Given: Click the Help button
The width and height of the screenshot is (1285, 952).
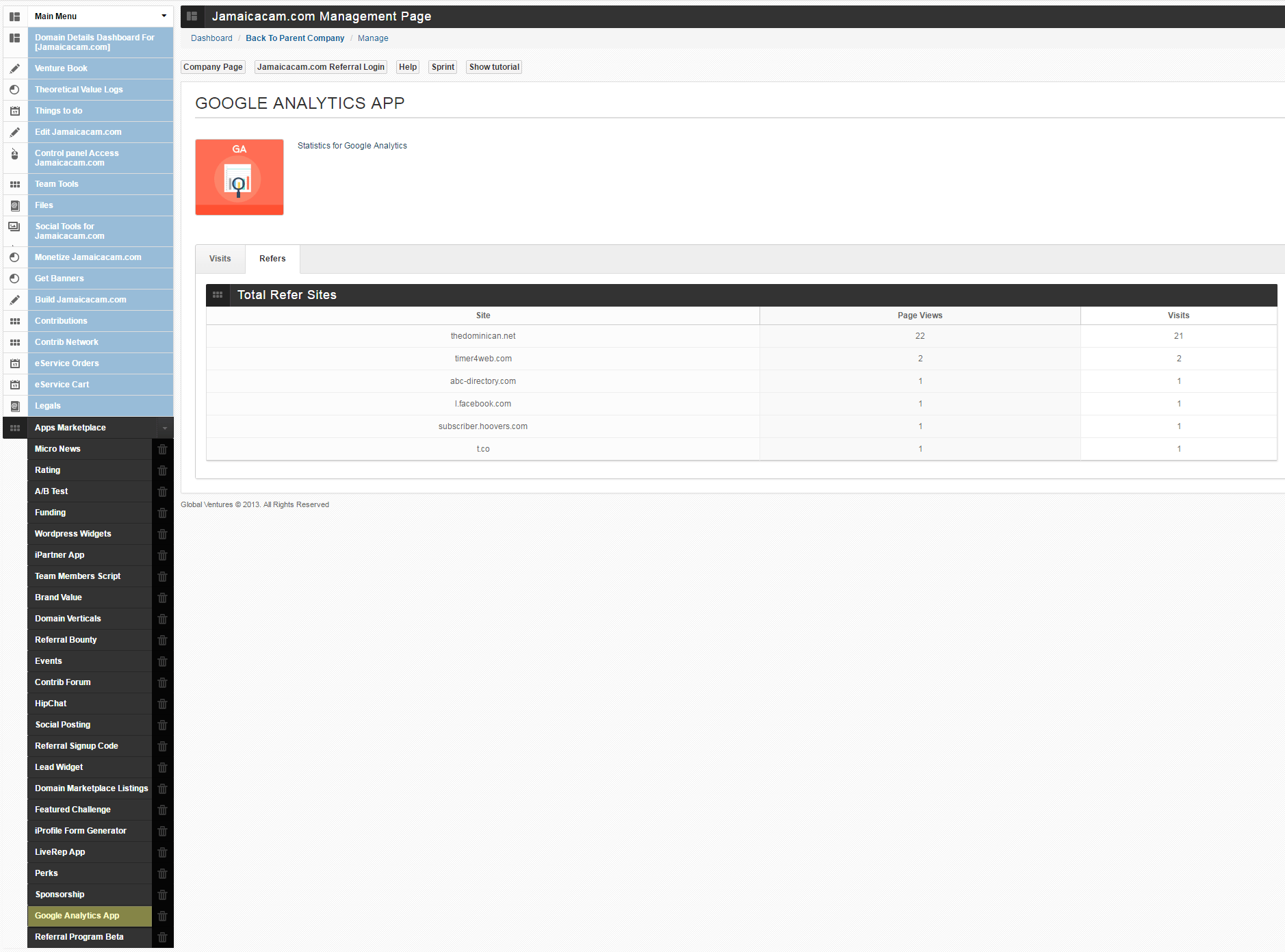Looking at the screenshot, I should [x=408, y=67].
